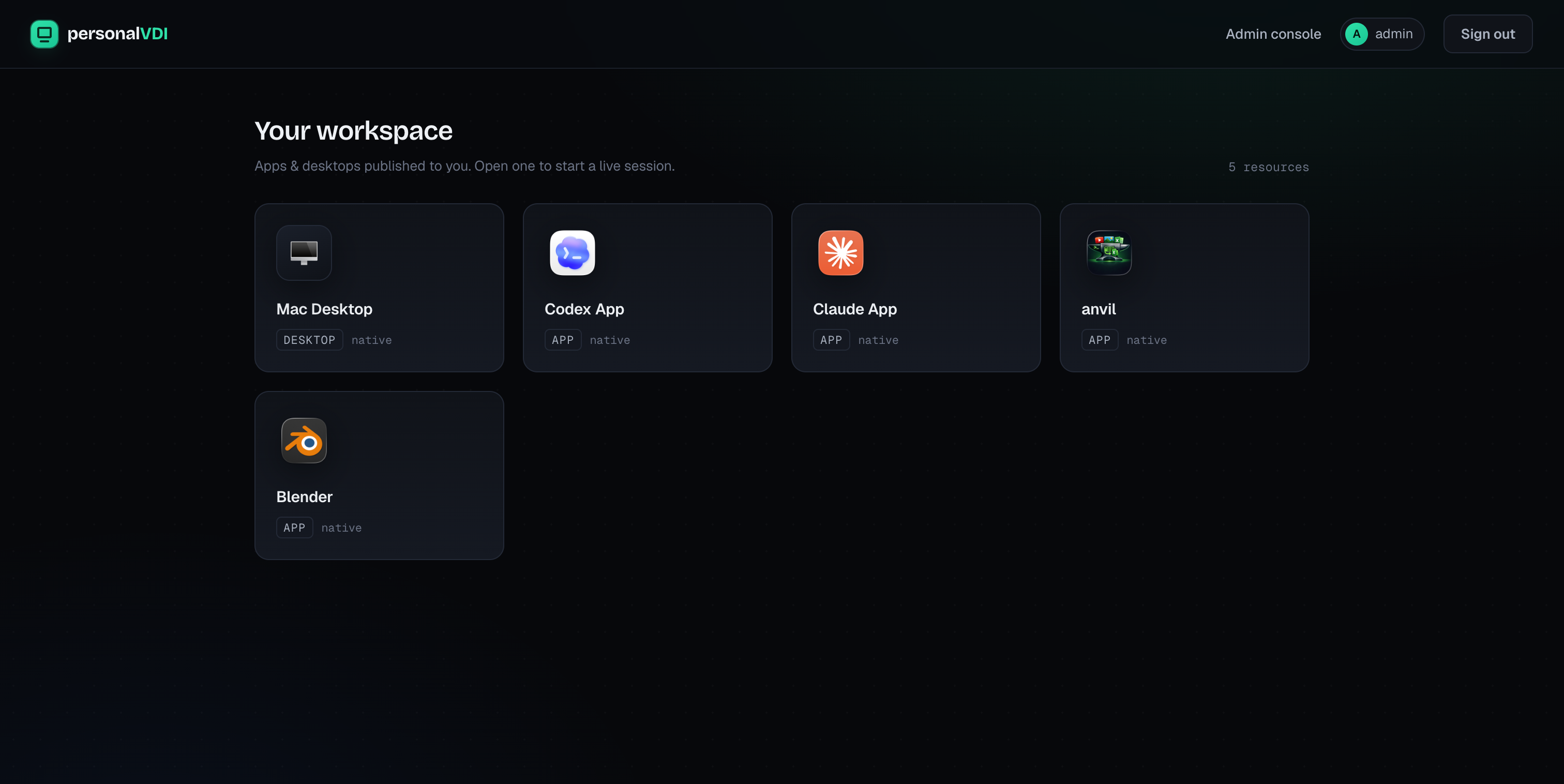The height and width of the screenshot is (784, 1564).
Task: Launch the Blender app icon
Action: pyautogui.click(x=304, y=440)
